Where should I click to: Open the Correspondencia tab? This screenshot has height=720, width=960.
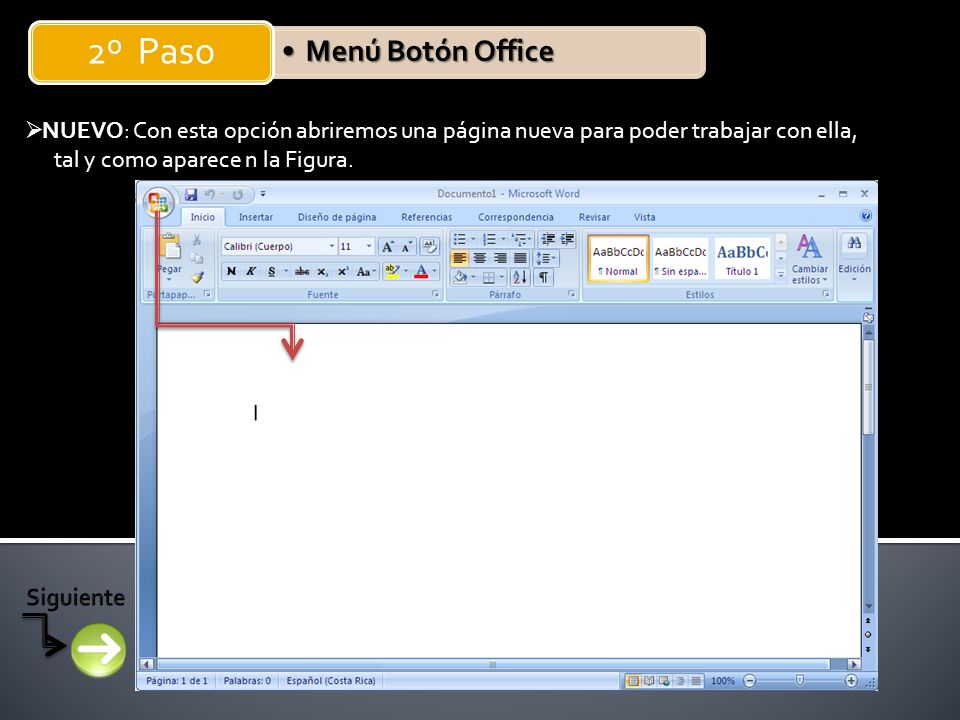[516, 217]
